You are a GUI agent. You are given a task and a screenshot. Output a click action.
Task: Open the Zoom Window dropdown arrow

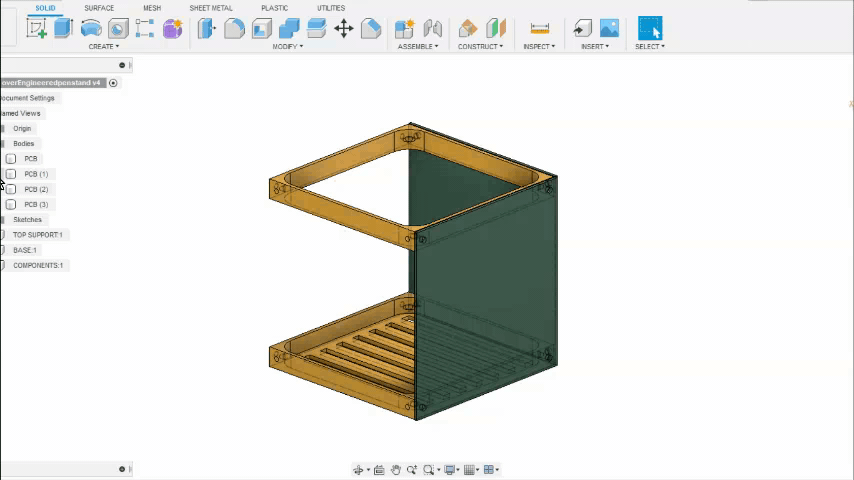pyautogui.click(x=438, y=470)
